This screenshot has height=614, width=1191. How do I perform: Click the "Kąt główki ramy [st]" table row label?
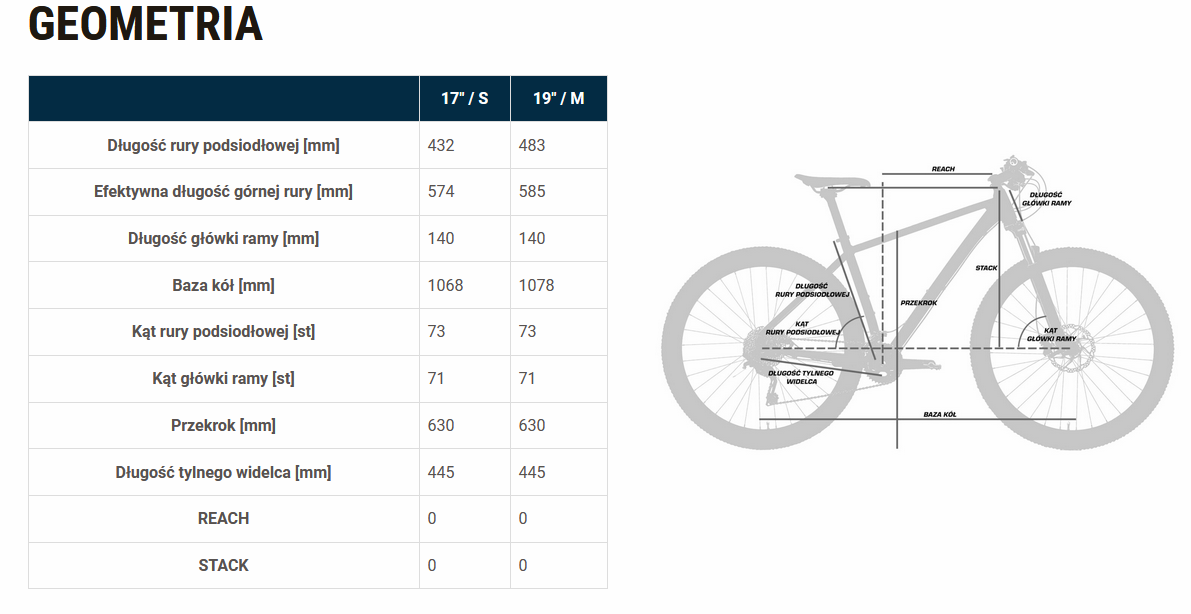click(223, 378)
